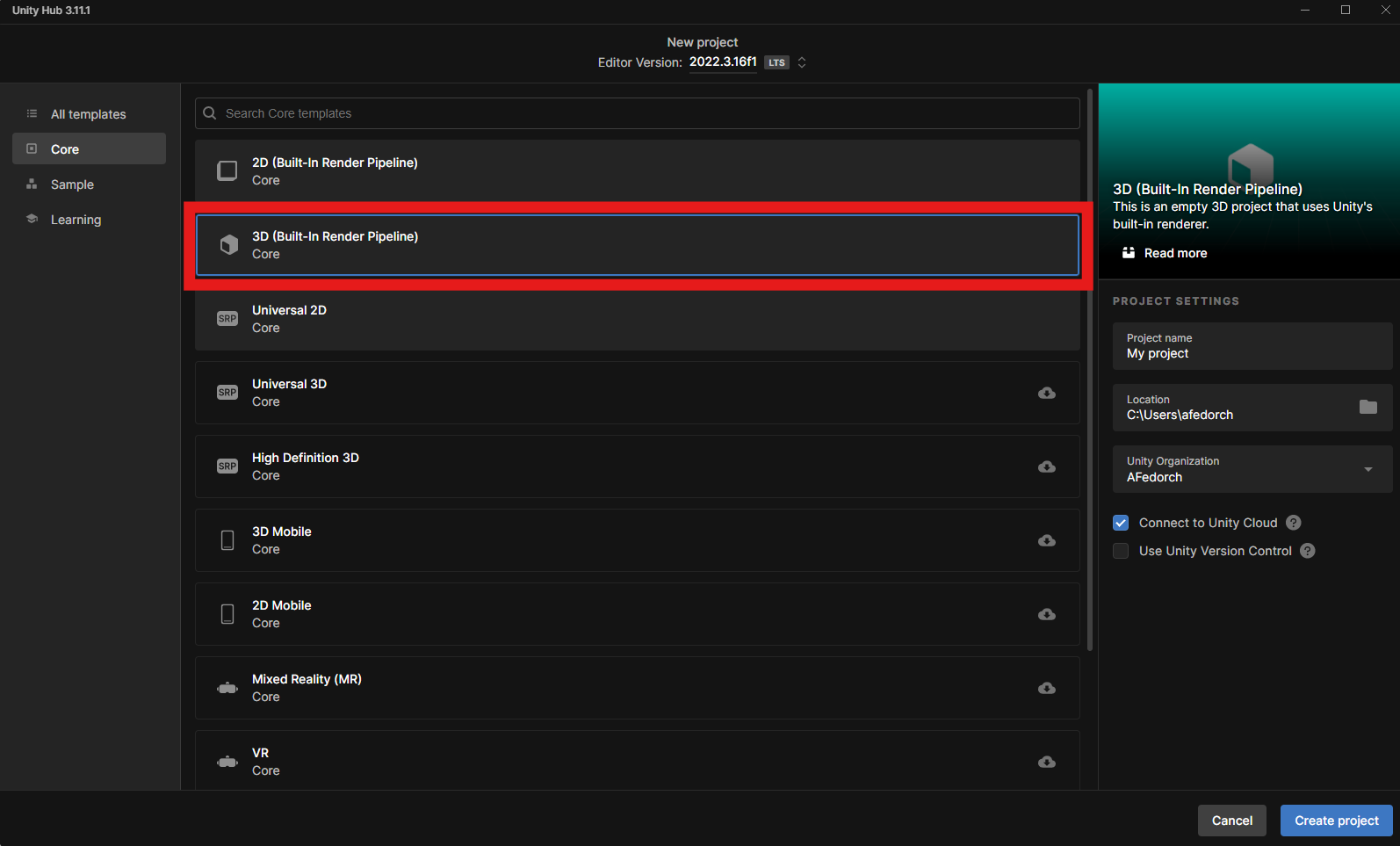Viewport: 1400px width, 846px height.
Task: Select the Universal 2D template
Action: click(x=638, y=319)
